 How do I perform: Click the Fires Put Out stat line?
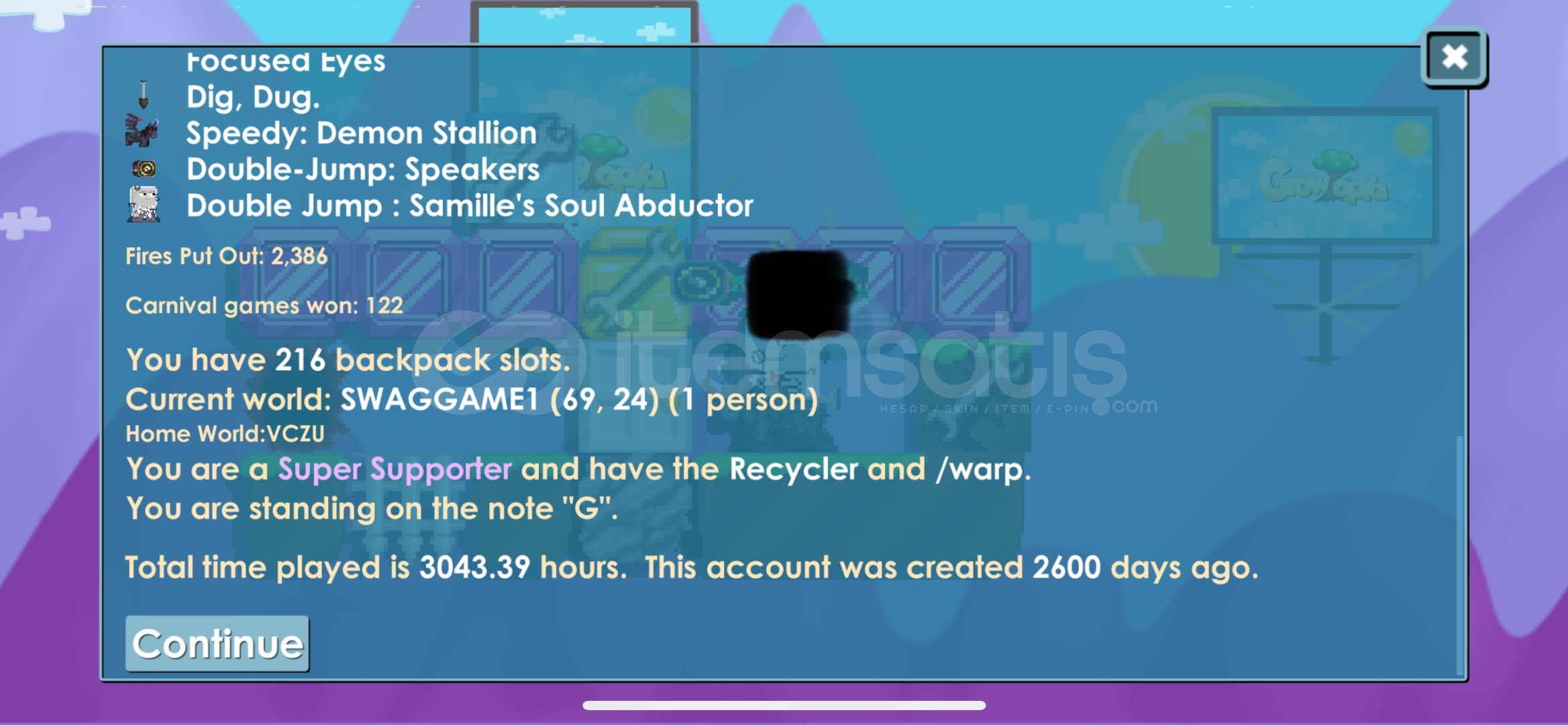click(x=226, y=256)
